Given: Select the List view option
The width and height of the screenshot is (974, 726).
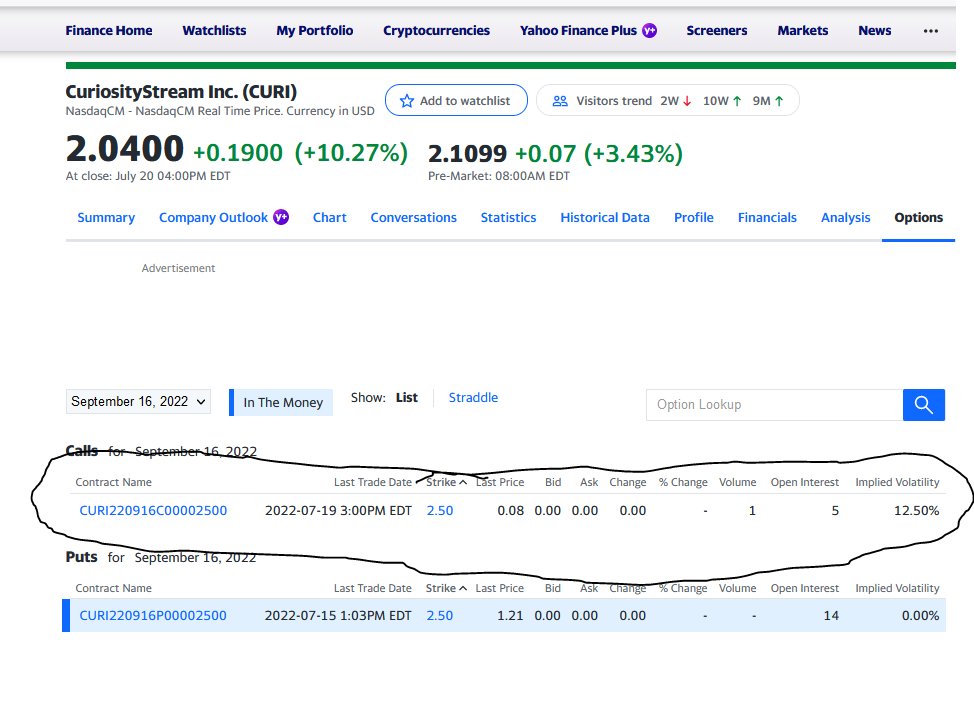Looking at the screenshot, I should [x=407, y=397].
